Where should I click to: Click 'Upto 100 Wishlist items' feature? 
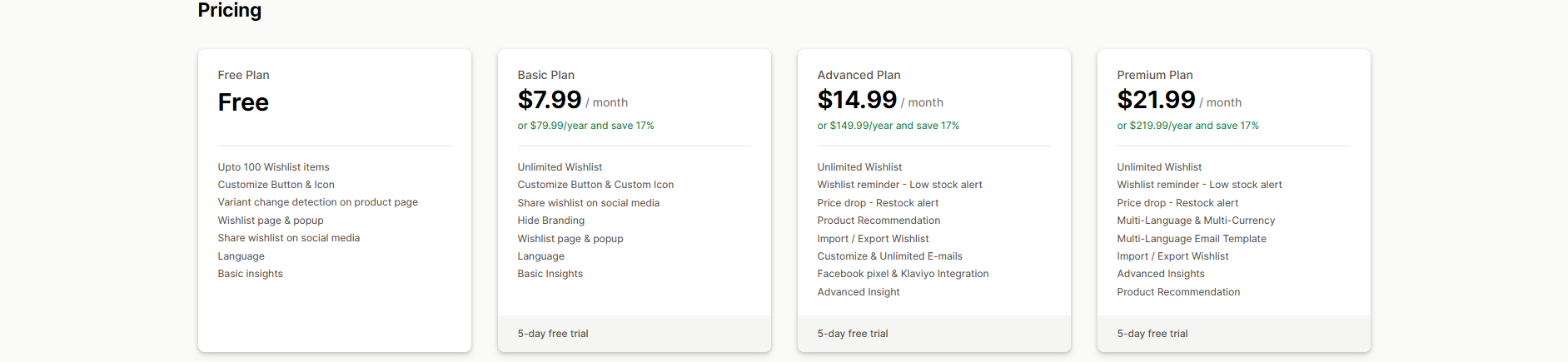tap(273, 167)
